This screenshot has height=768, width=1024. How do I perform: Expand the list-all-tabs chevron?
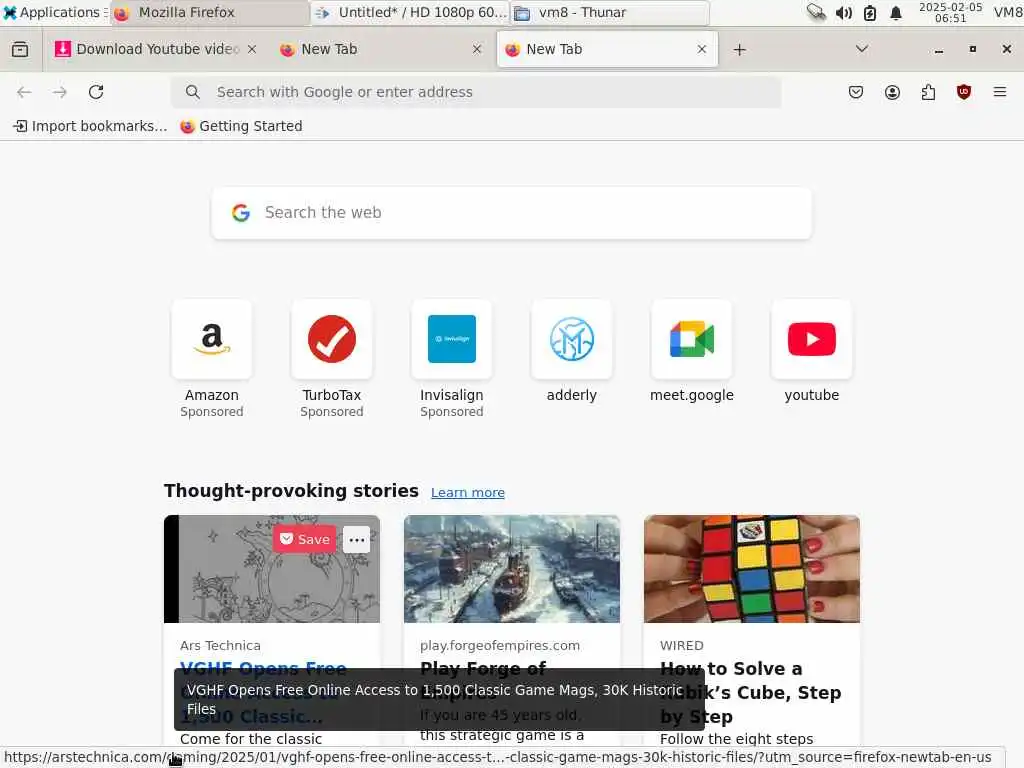862,49
